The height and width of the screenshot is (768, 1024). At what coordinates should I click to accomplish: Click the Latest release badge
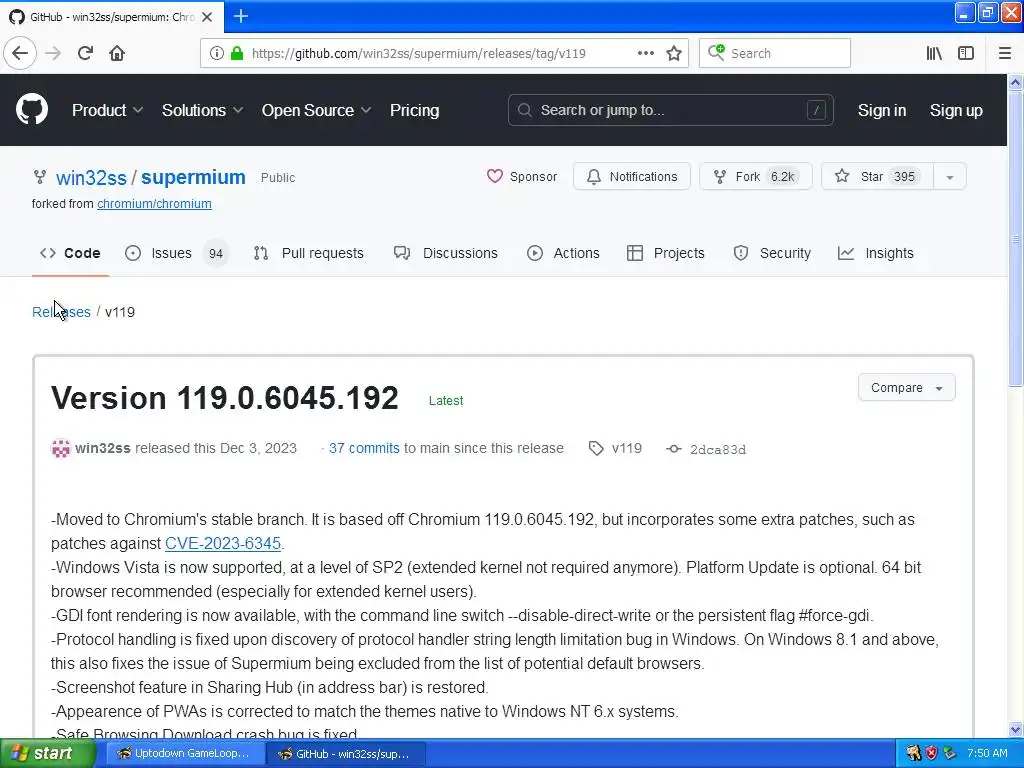446,401
